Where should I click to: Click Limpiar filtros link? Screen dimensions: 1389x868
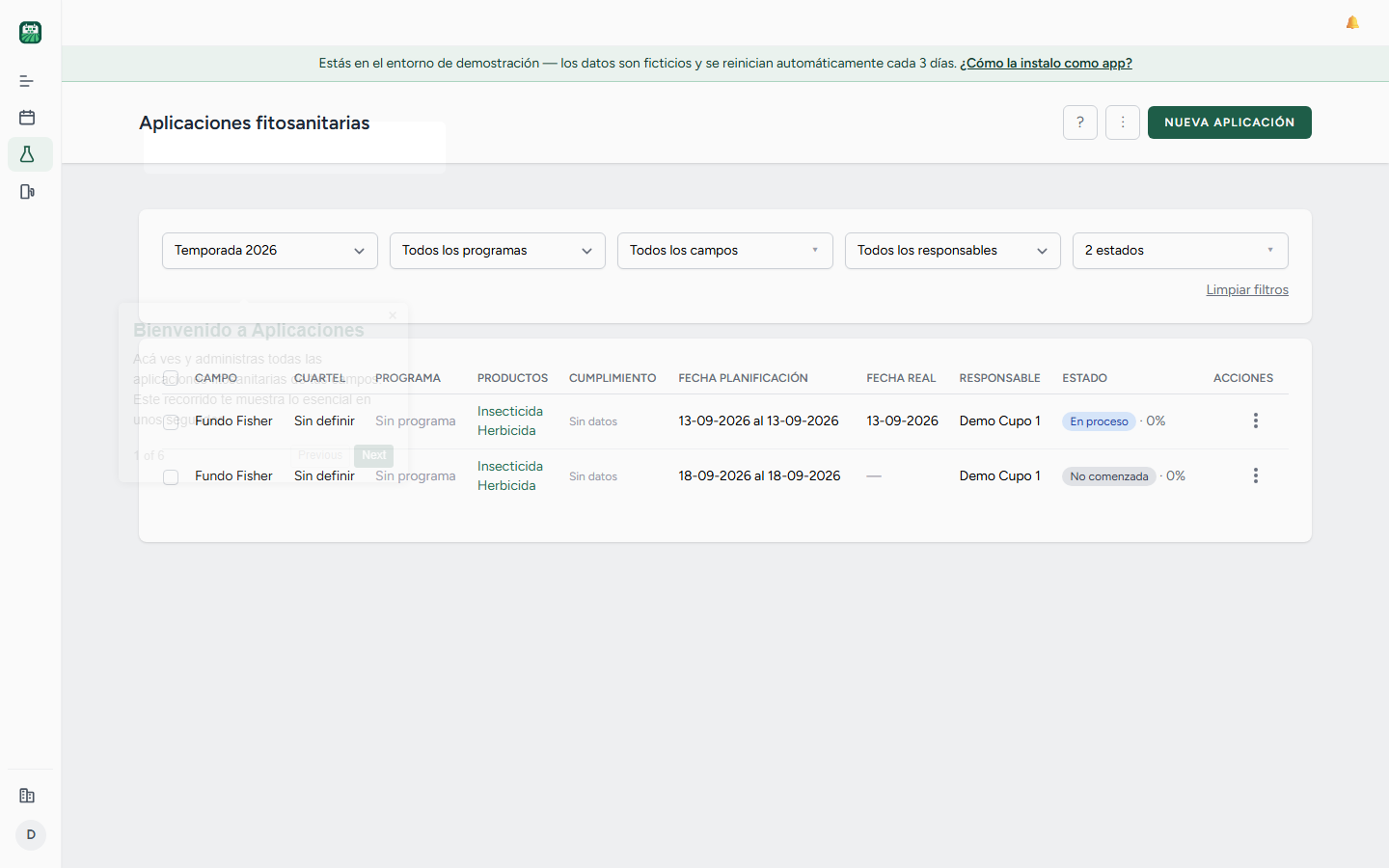pos(1247,289)
